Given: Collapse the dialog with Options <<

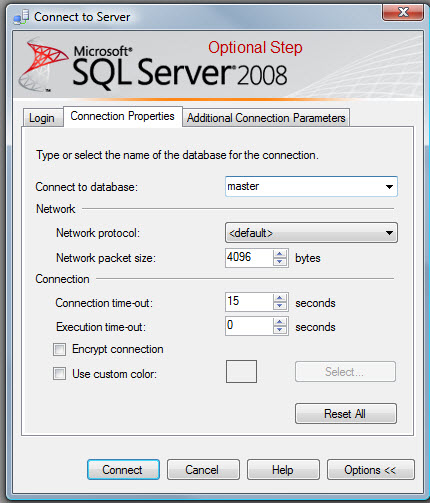Looking at the screenshot, I should pos(371,470).
